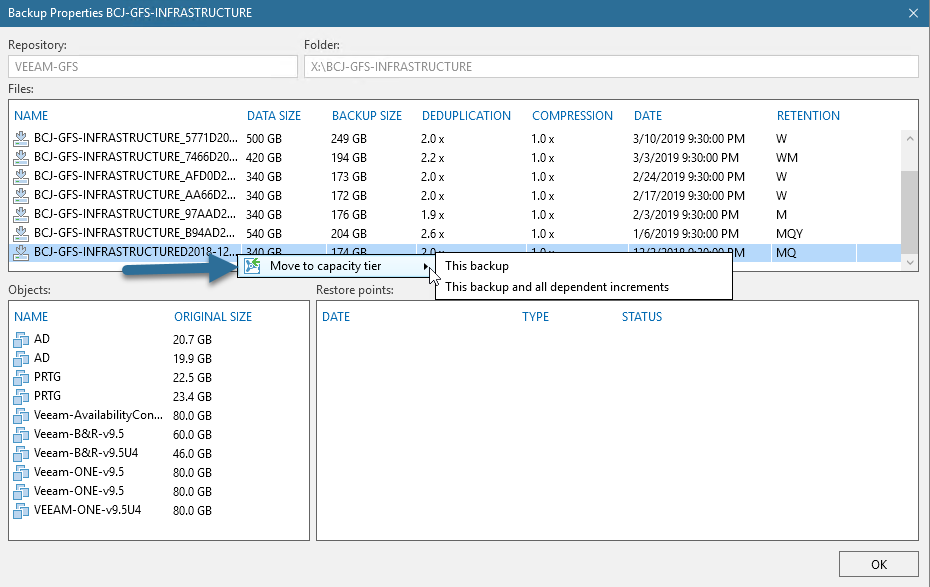Image resolution: width=930 pixels, height=587 pixels.
Task: Click the VM icon of the 22.5 GB PRTG object
Action: point(21,378)
